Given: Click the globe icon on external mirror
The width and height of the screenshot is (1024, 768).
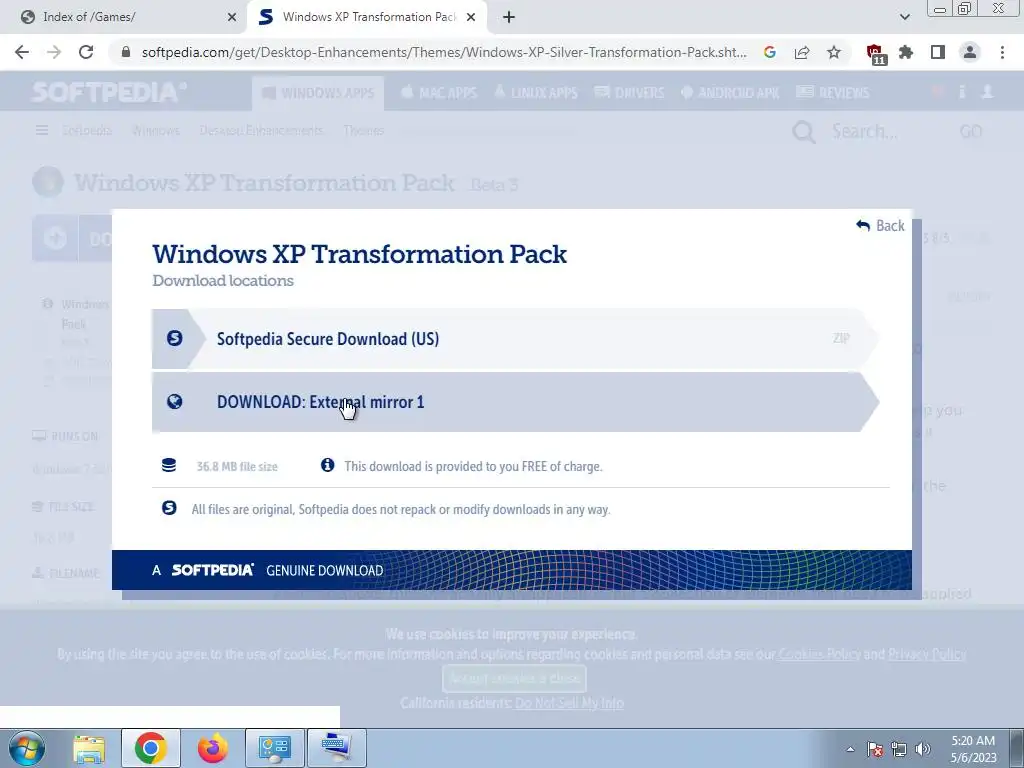Looking at the screenshot, I should point(174,402).
